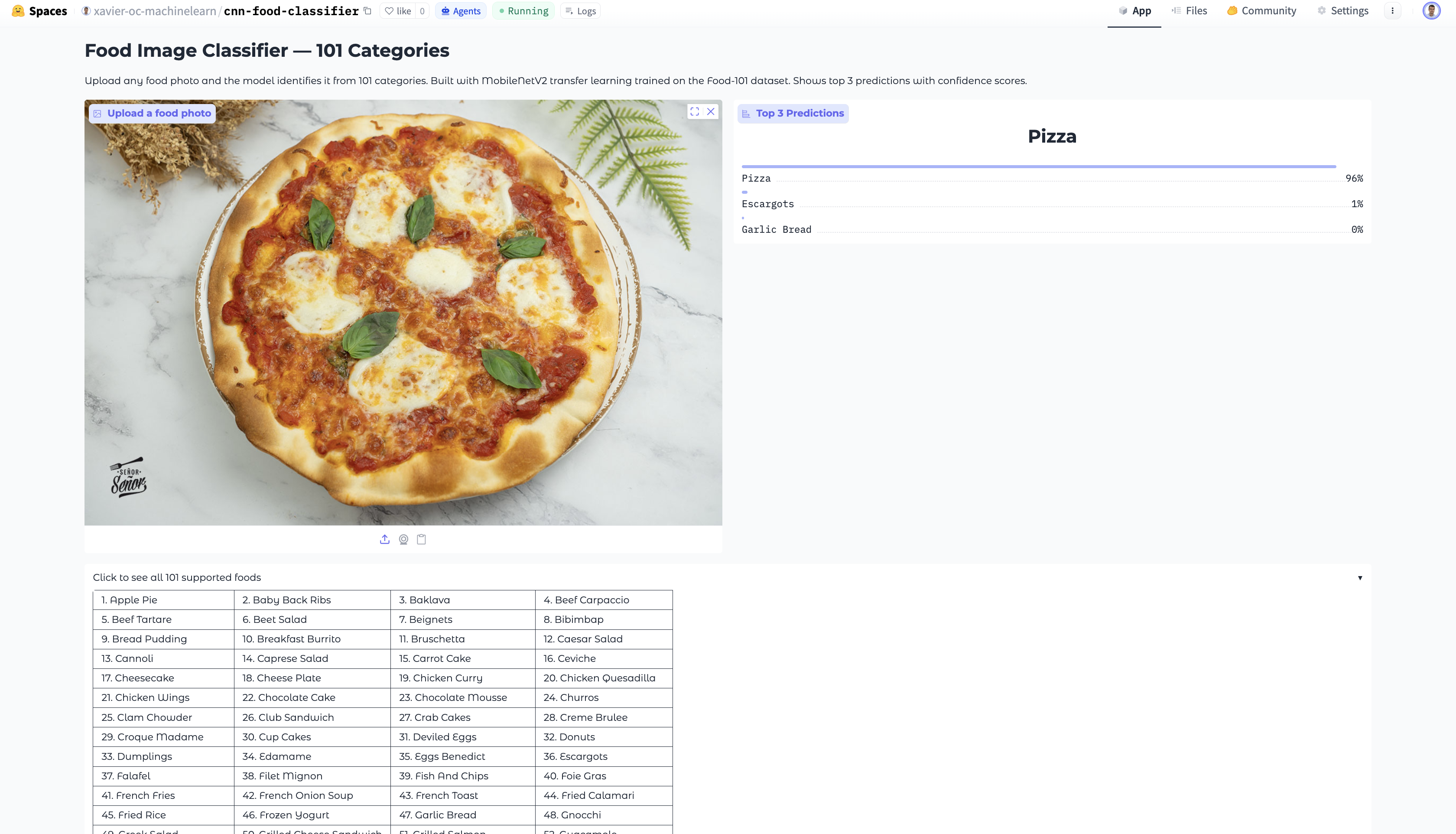Click the '37. Falafel' cell
Viewport: 1456px width, 834px height.
pyautogui.click(x=163, y=775)
